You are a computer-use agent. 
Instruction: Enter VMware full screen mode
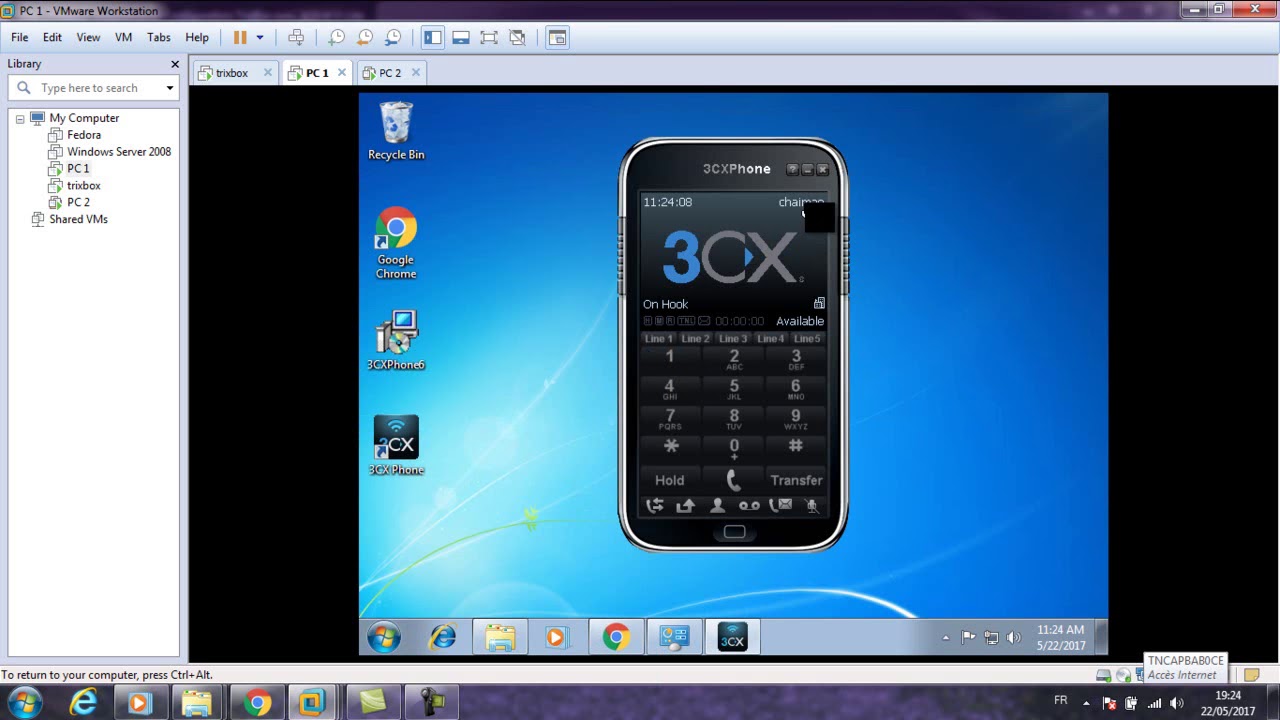[489, 37]
